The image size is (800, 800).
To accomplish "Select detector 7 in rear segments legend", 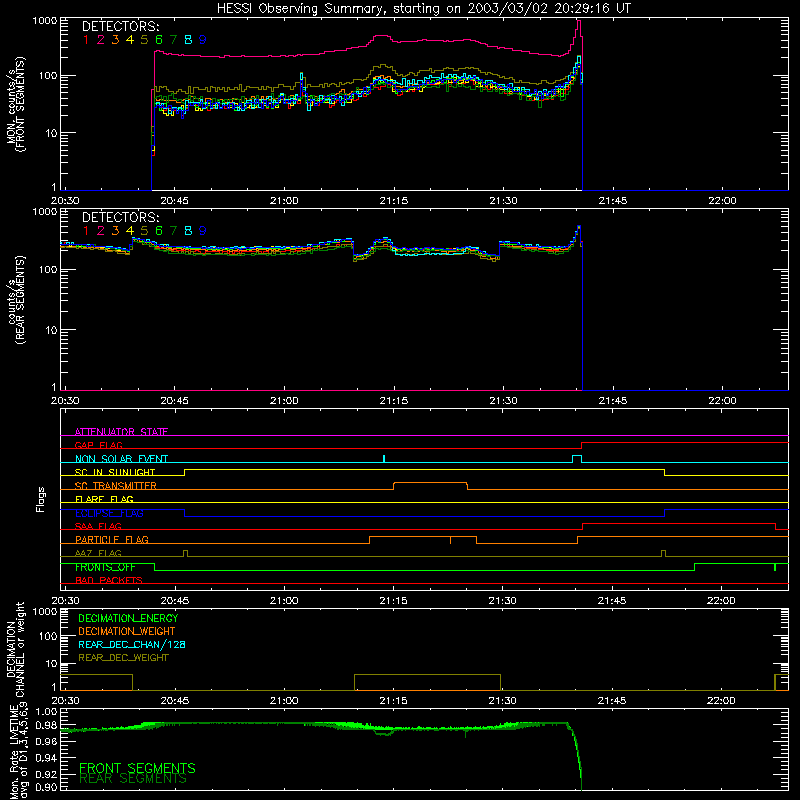I will pos(173,231).
